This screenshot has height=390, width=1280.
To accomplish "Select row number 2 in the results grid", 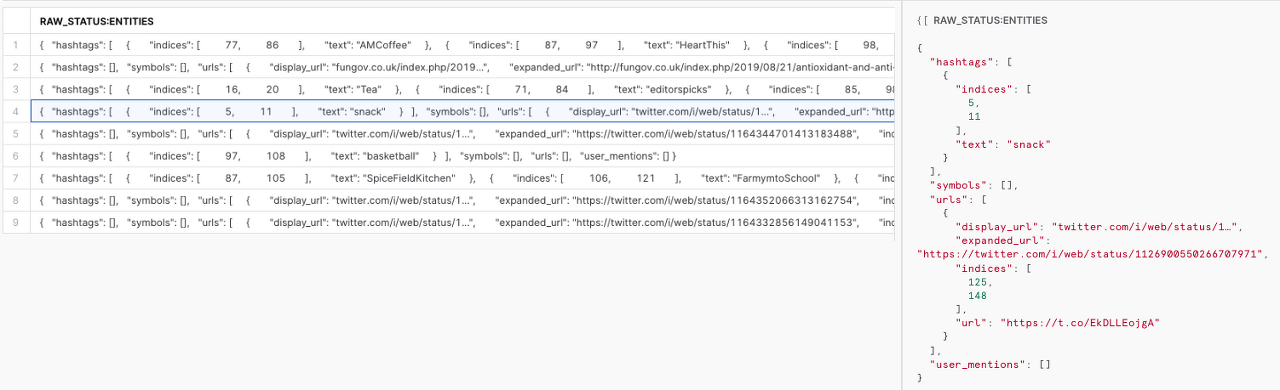I will (15, 67).
